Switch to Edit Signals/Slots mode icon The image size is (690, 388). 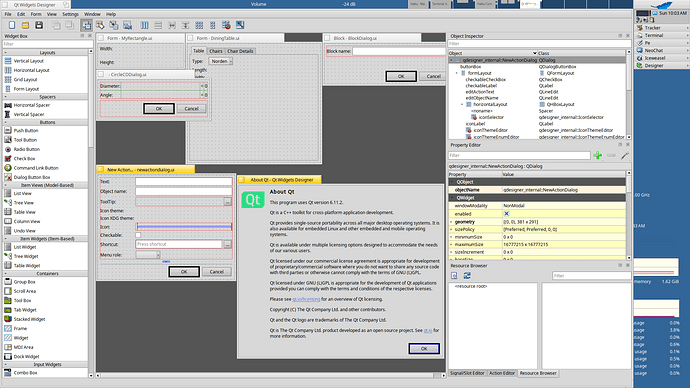tap(100, 25)
